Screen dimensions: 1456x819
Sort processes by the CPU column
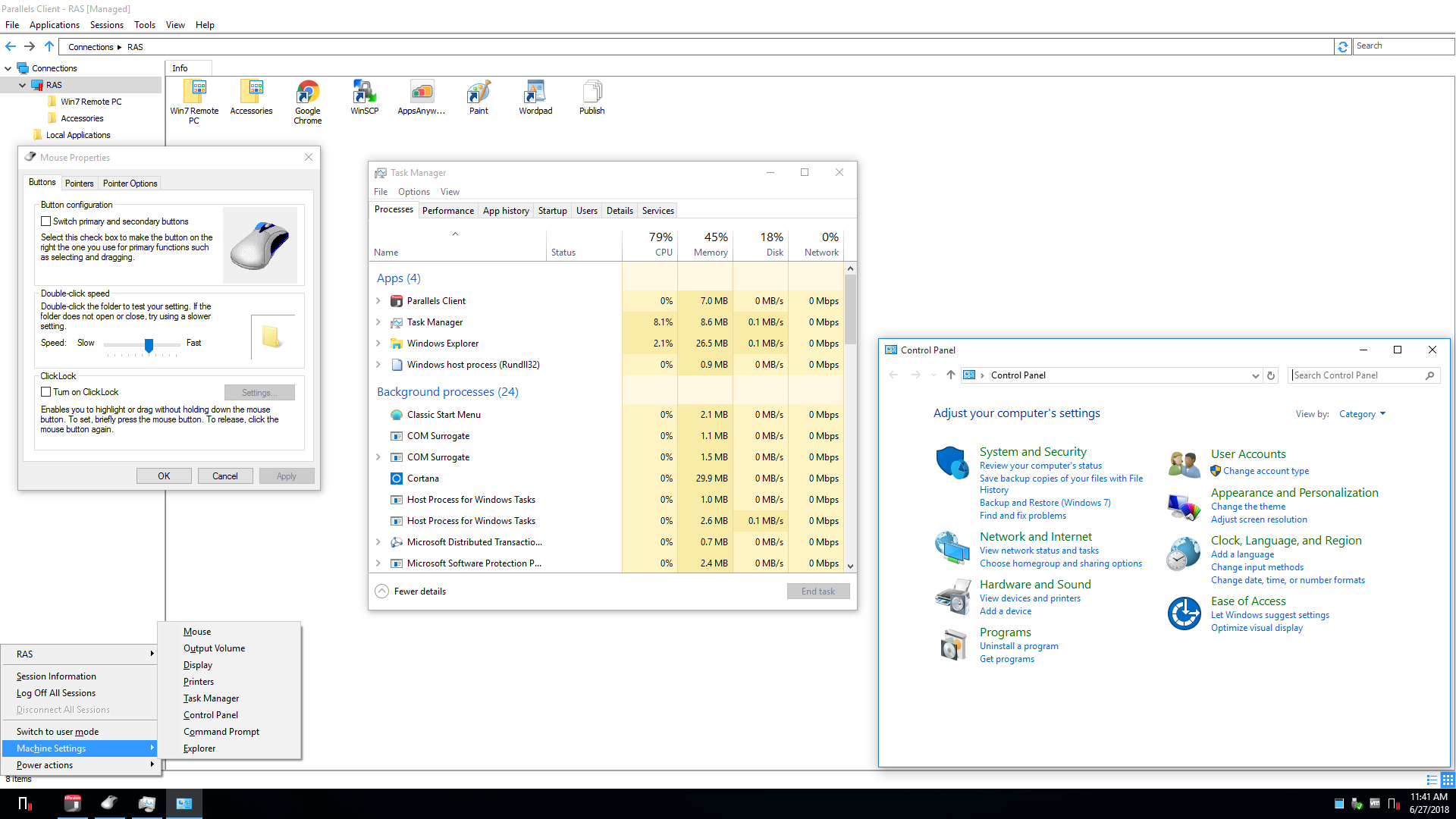pos(650,244)
